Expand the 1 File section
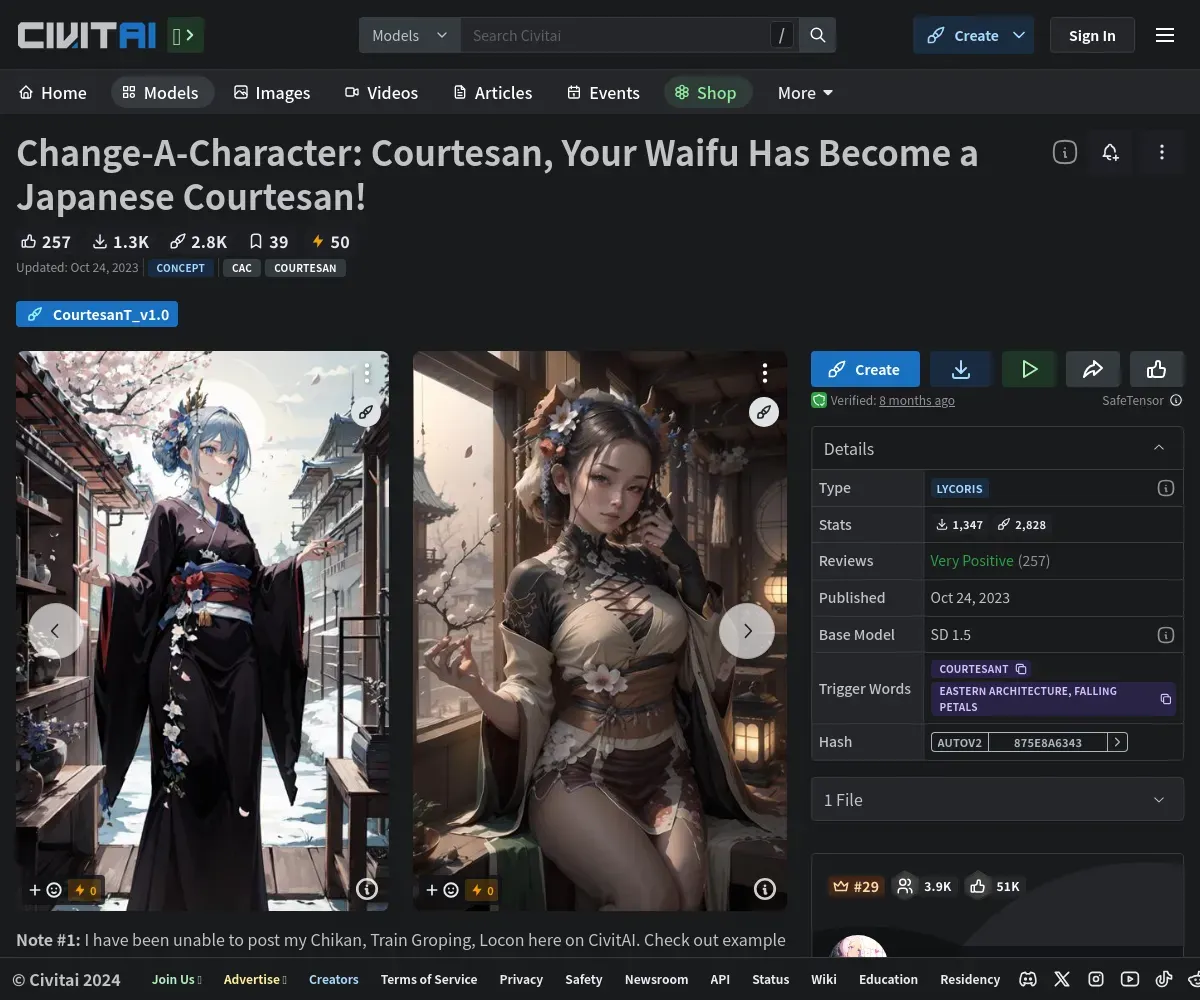This screenshot has width=1200, height=1000. 997,799
